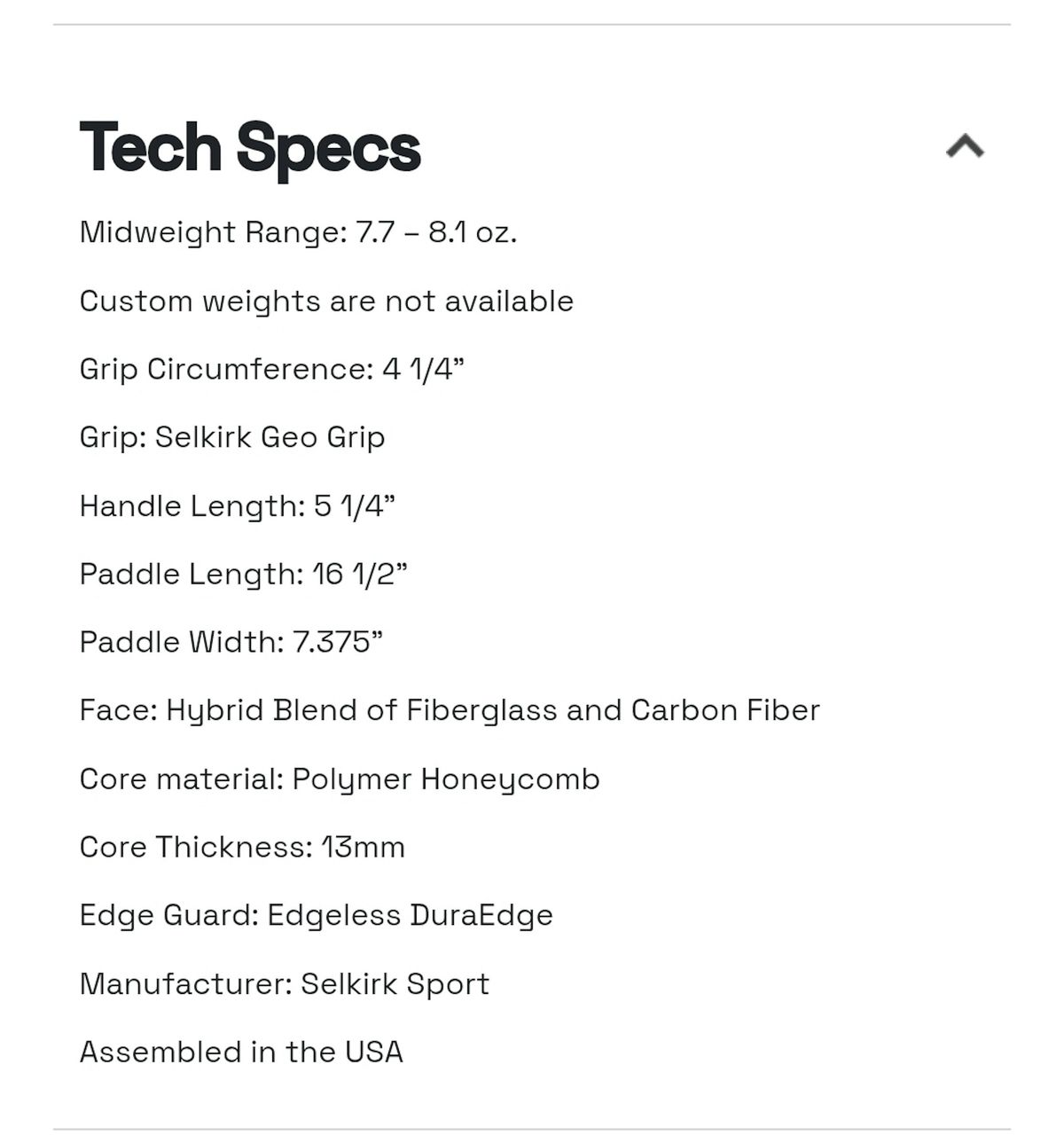Click the word Fiberglass in Face spec
1064x1143 pixels.
[x=482, y=710]
